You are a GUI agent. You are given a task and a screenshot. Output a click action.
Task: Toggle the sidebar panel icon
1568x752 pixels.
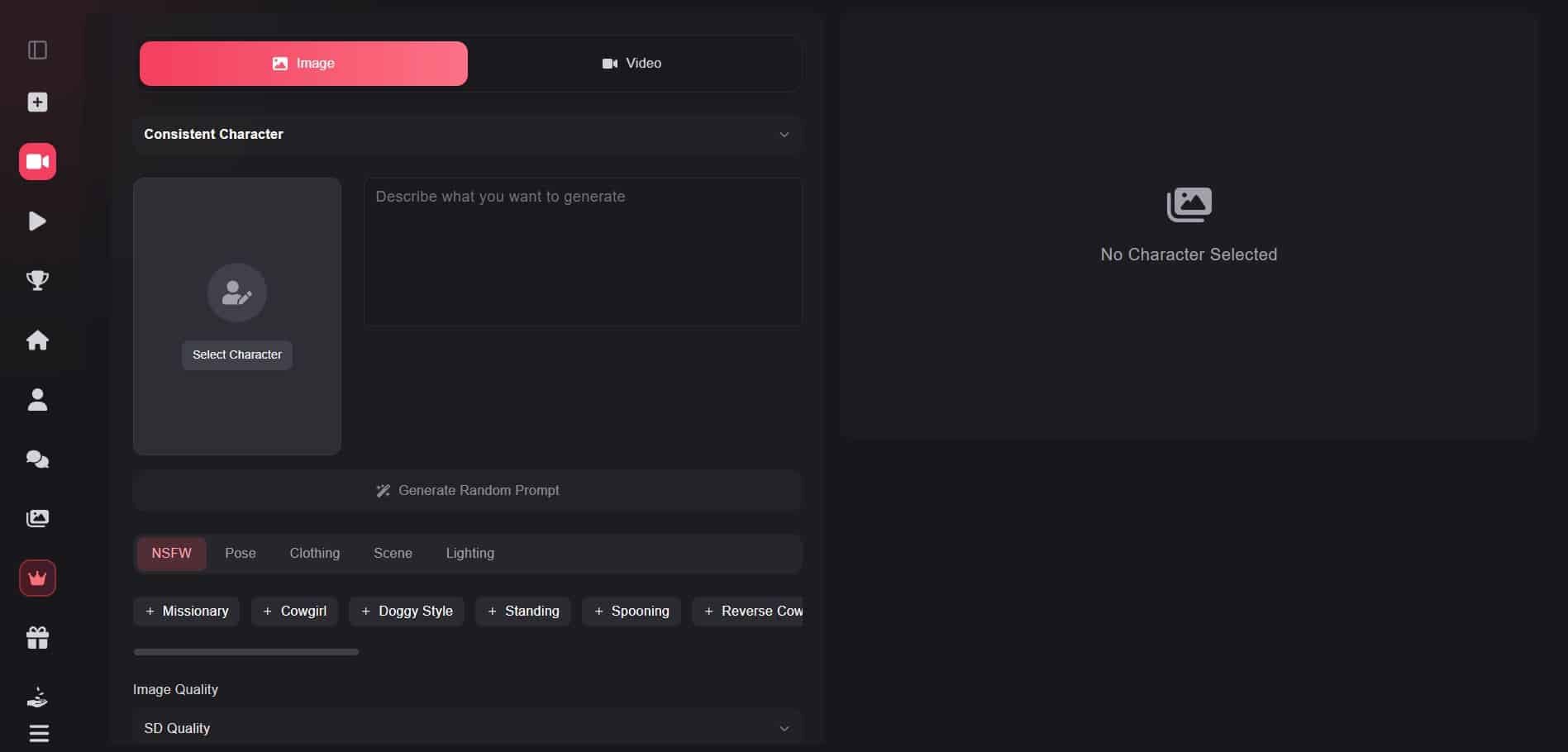click(x=37, y=50)
